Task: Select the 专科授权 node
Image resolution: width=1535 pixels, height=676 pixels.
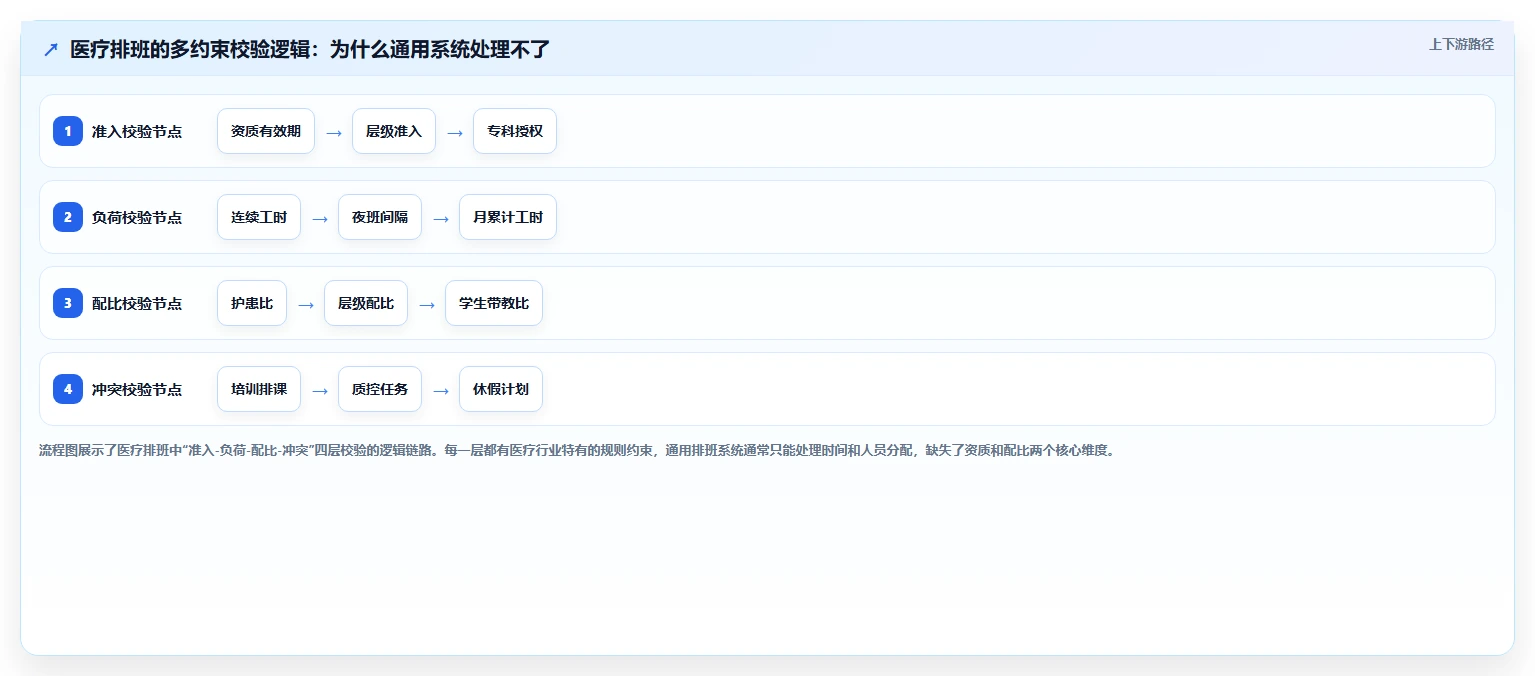Action: click(x=515, y=131)
